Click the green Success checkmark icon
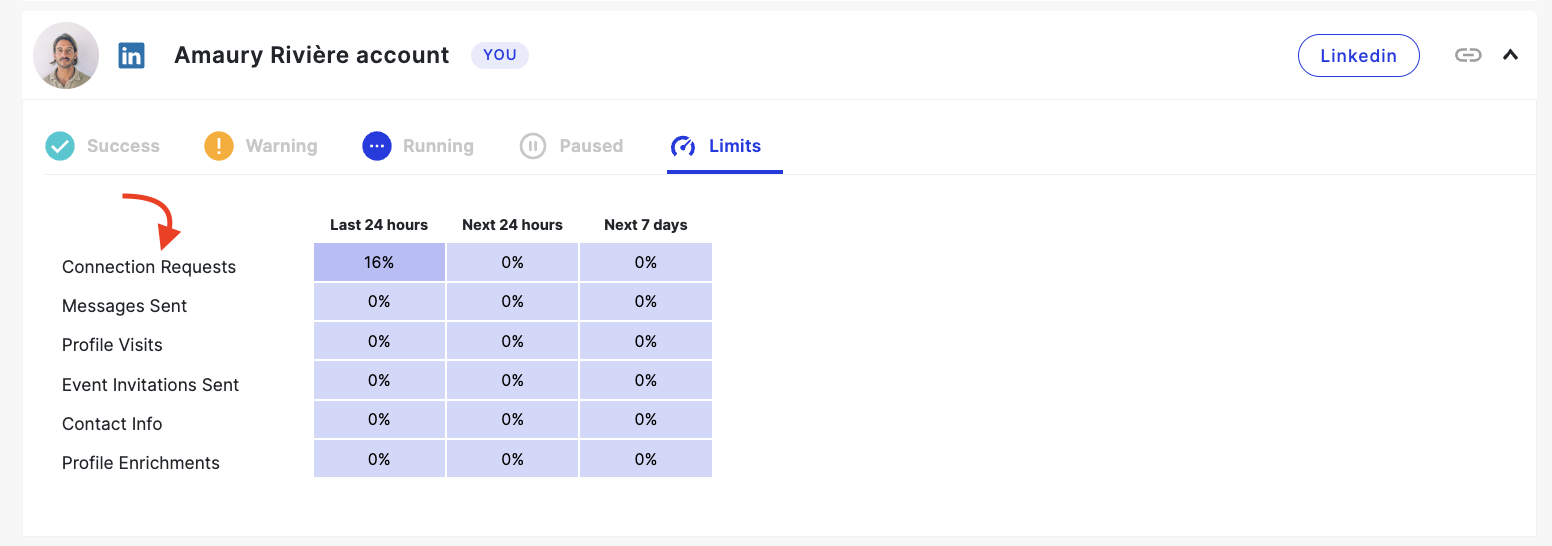1552x546 pixels. [60, 146]
